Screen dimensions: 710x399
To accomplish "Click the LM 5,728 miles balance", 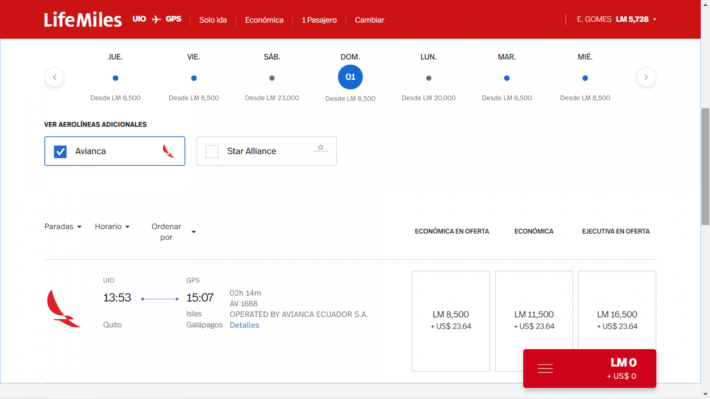I will [632, 19].
